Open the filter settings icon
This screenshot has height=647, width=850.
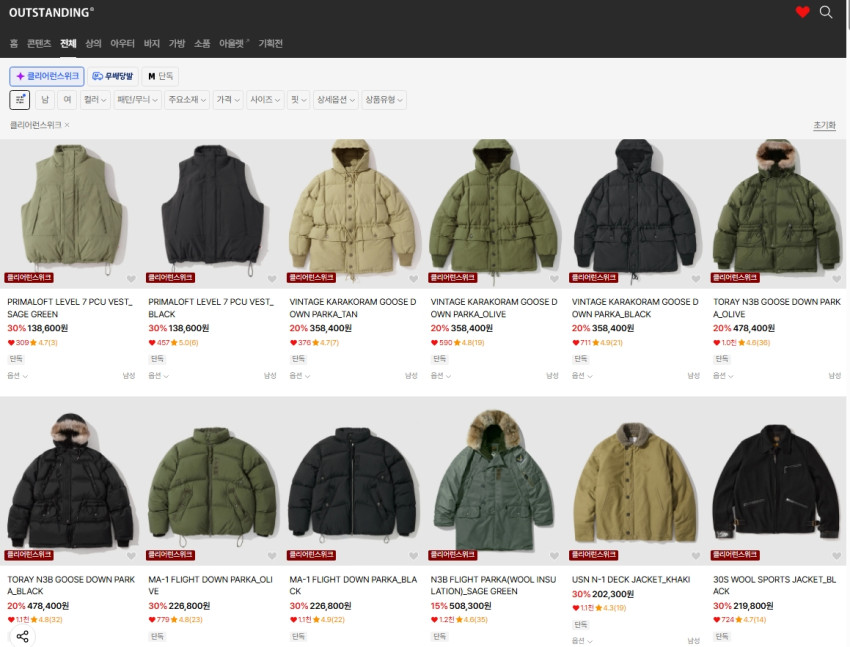(20, 100)
